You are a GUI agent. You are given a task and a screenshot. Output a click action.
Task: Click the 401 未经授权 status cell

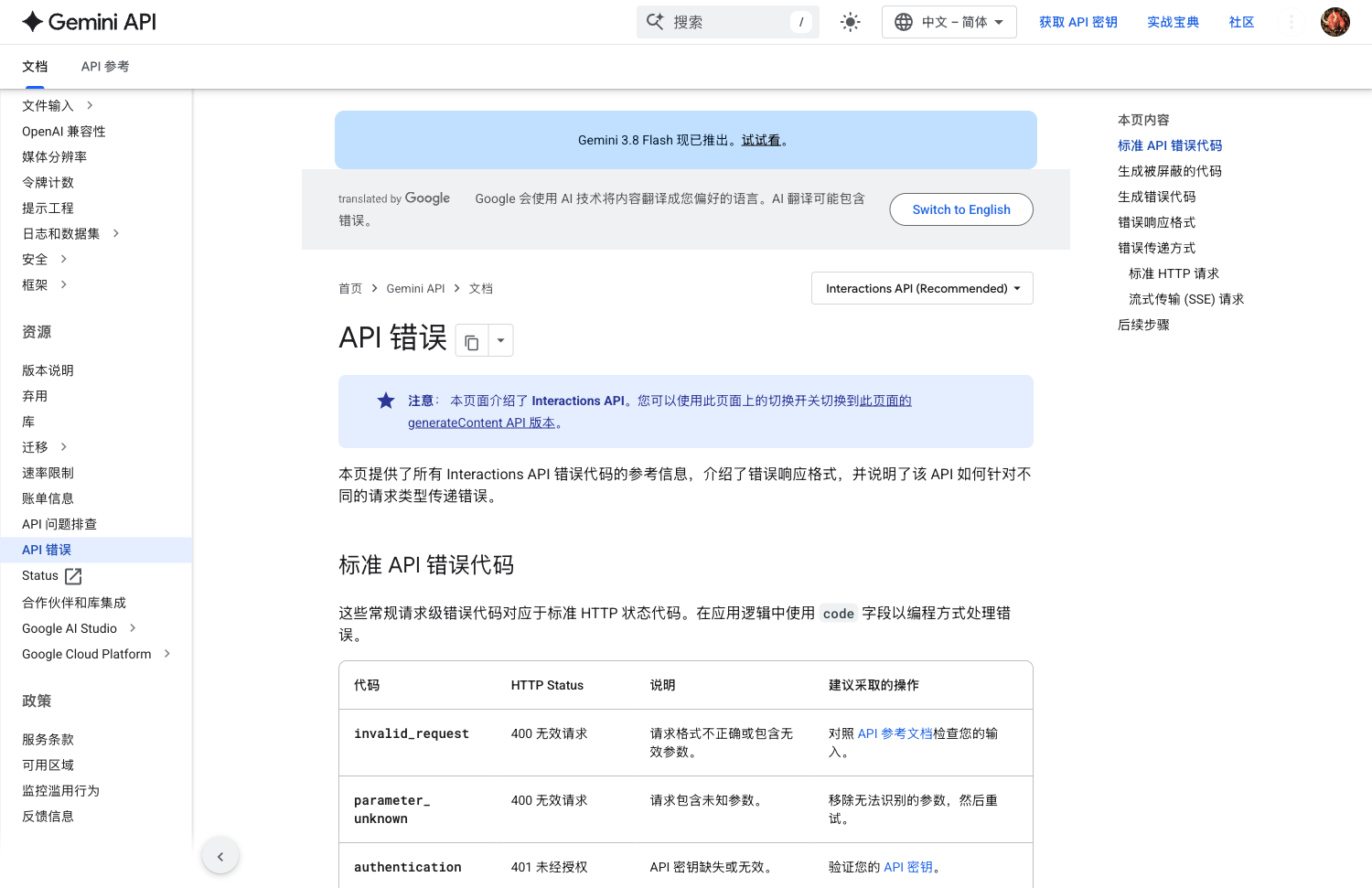point(550,867)
